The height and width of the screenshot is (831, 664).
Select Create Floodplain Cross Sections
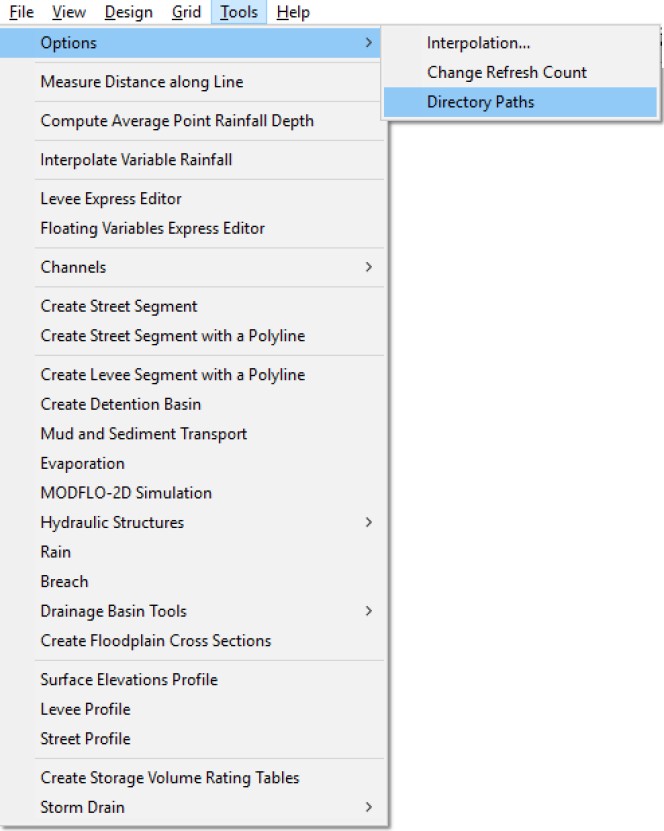coord(155,640)
